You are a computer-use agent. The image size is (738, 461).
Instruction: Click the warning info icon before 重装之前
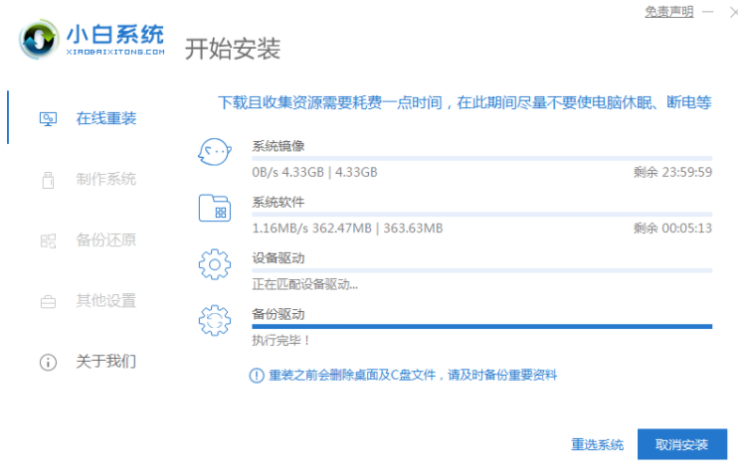[257, 375]
